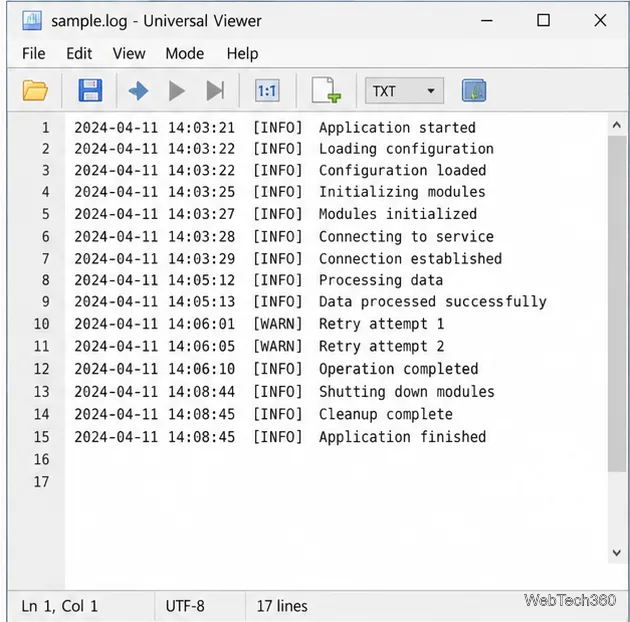Click the 'Configuration loaded' log line

(280, 170)
